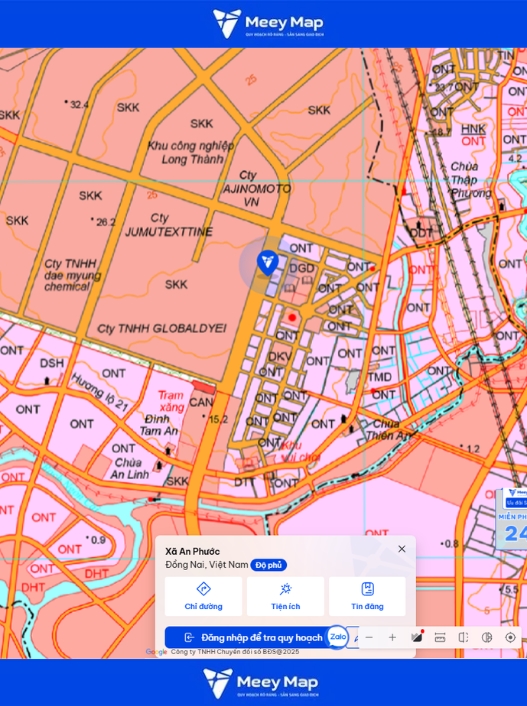The height and width of the screenshot is (706, 527).
Task: Click the Hương lộ 21 road label
Action: (x=100, y=392)
